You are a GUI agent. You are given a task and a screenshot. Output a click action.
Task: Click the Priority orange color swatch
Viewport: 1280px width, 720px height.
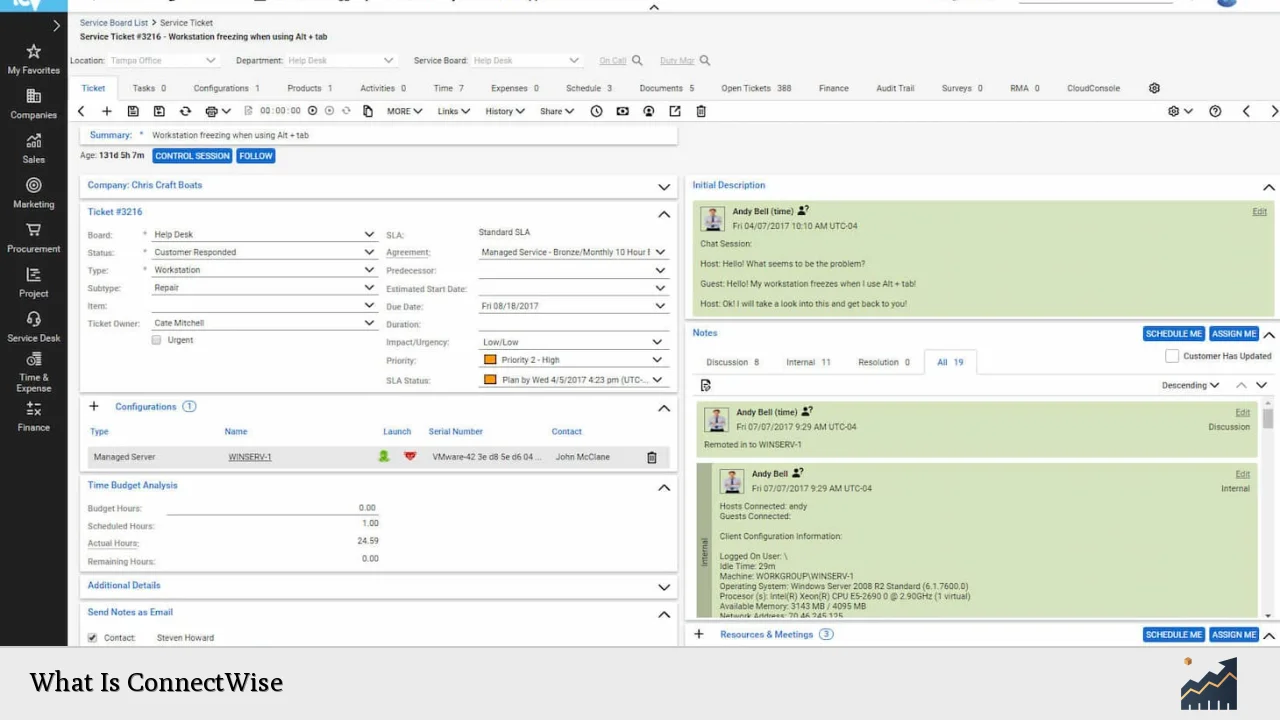click(490, 360)
